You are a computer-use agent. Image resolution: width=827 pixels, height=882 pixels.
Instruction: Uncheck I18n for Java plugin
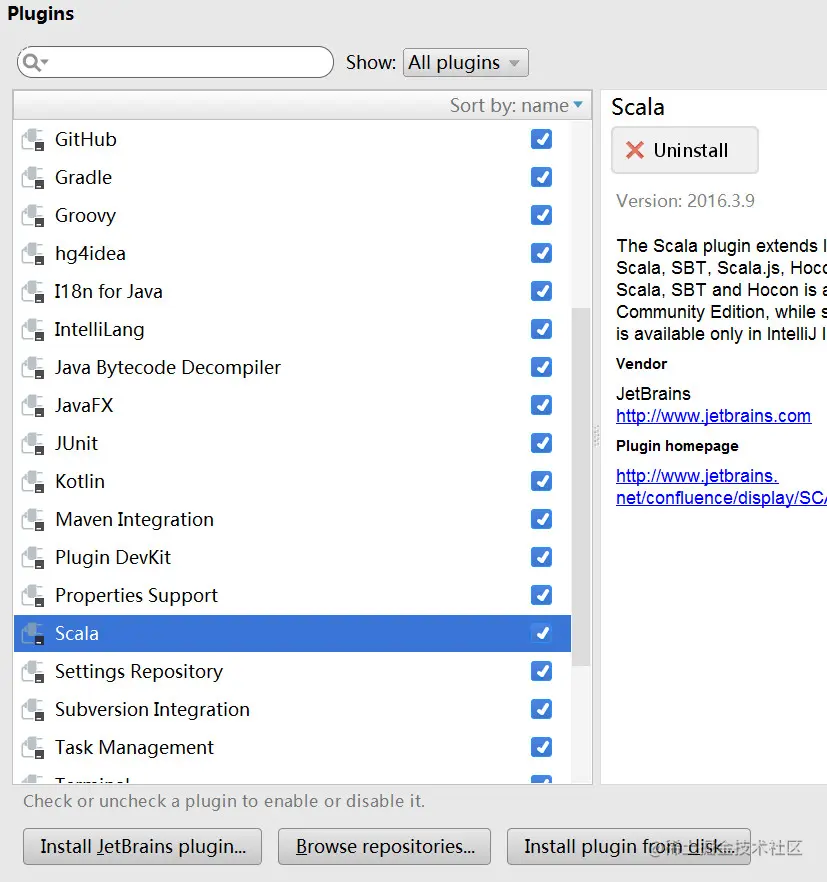541,291
